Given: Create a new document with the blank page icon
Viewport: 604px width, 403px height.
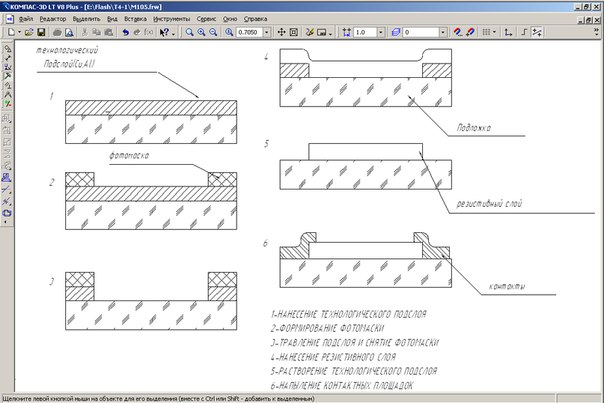Looking at the screenshot, I should coord(11,32).
